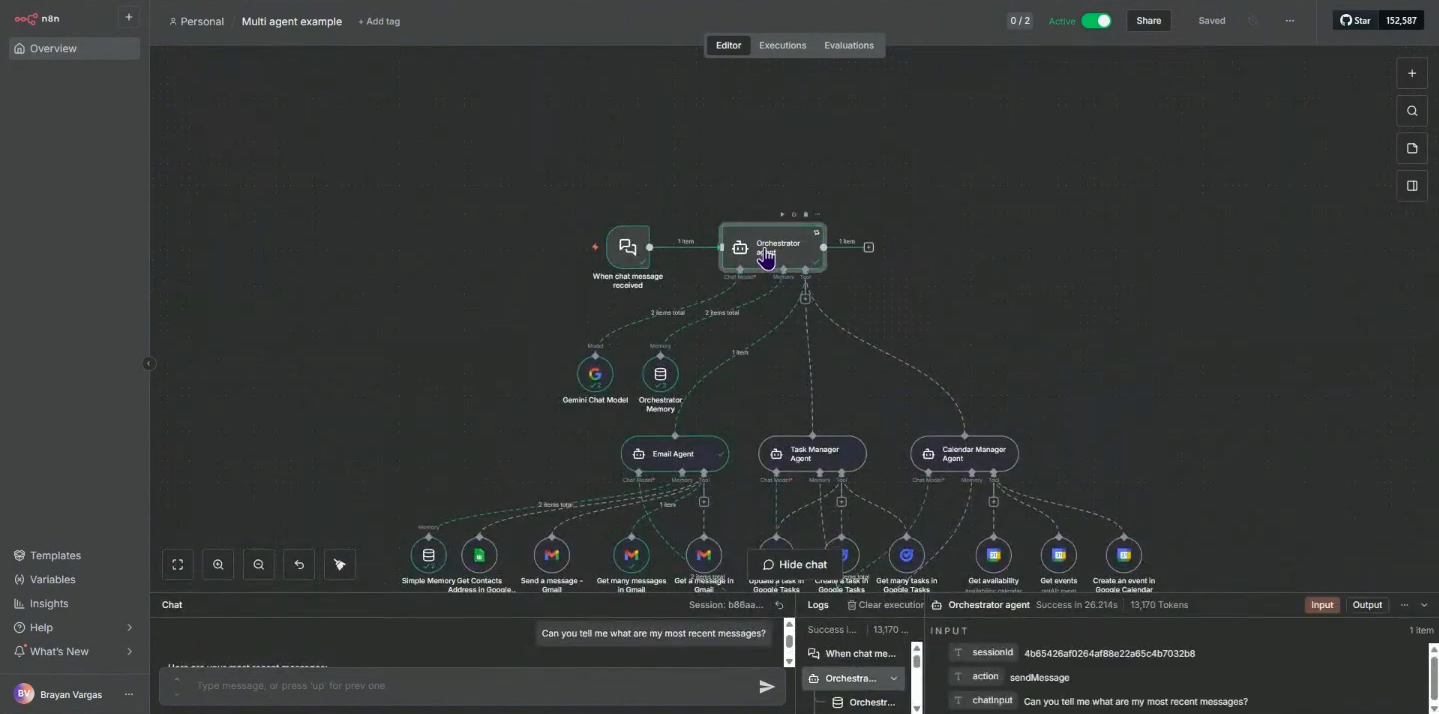Viewport: 1439px width, 714px height.
Task: Select the Gemini Chat Model node
Action: tap(595, 373)
